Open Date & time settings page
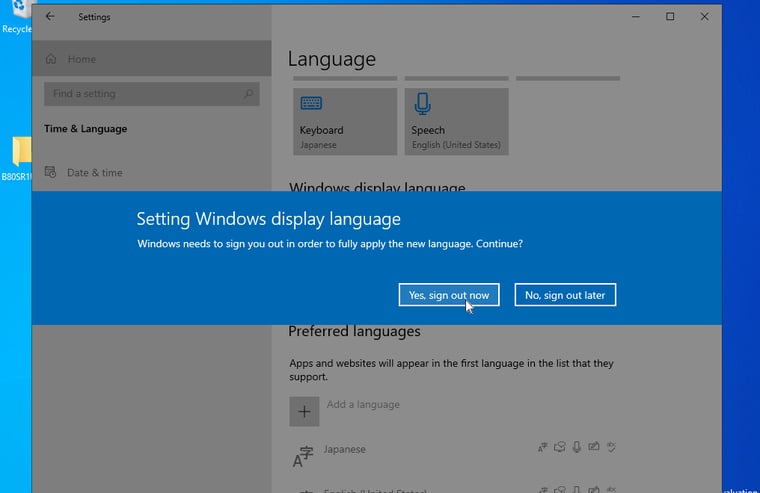 [x=151, y=173]
